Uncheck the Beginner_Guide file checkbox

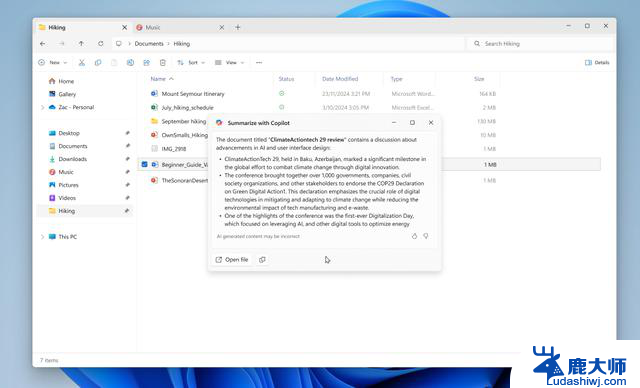coord(144,164)
